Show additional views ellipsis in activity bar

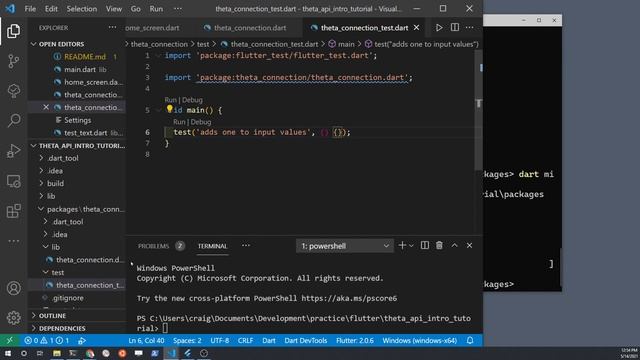[13, 241]
